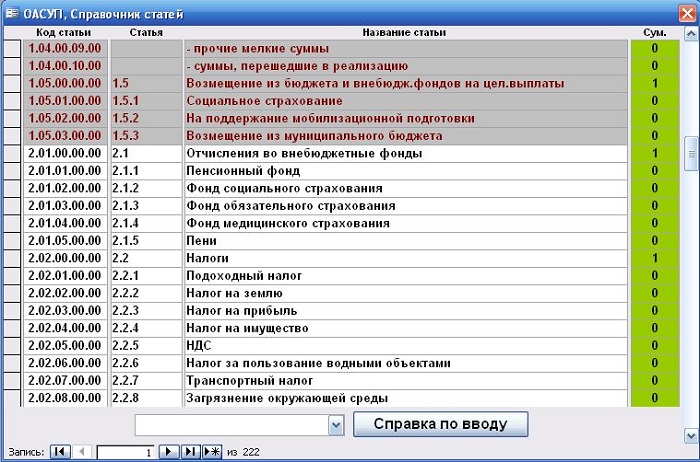Expand the combo box dropdown arrow
Screen dimensions: 700x462
coord(336,425)
